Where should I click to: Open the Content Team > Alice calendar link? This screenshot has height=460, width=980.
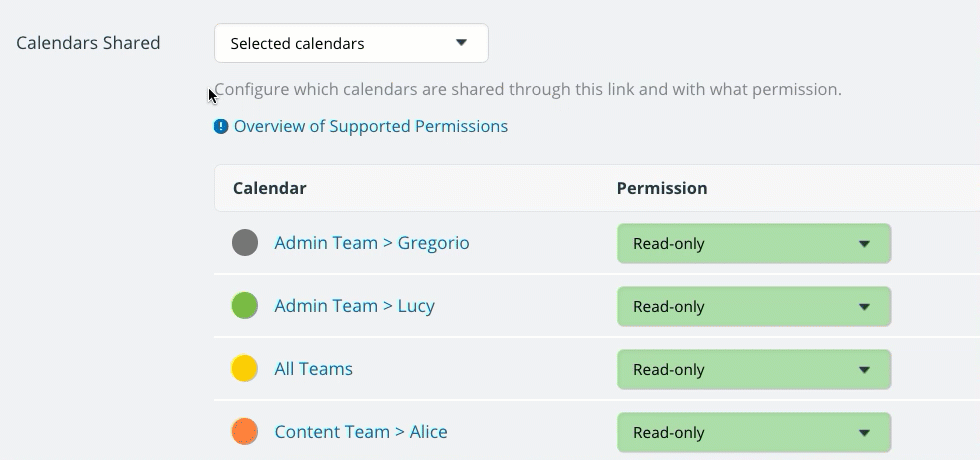click(361, 432)
